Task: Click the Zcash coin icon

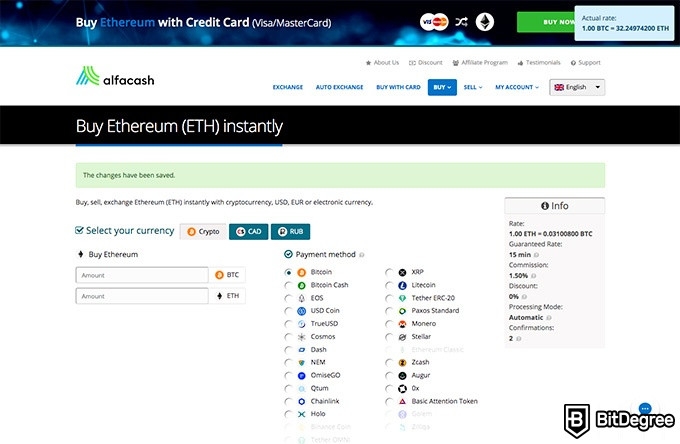Action: pos(402,362)
